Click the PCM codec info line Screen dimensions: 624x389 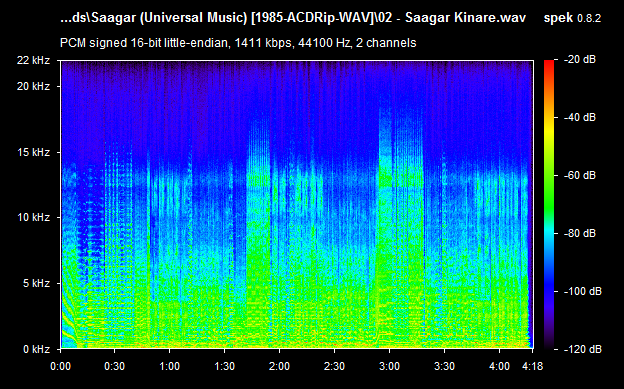[x=238, y=43]
